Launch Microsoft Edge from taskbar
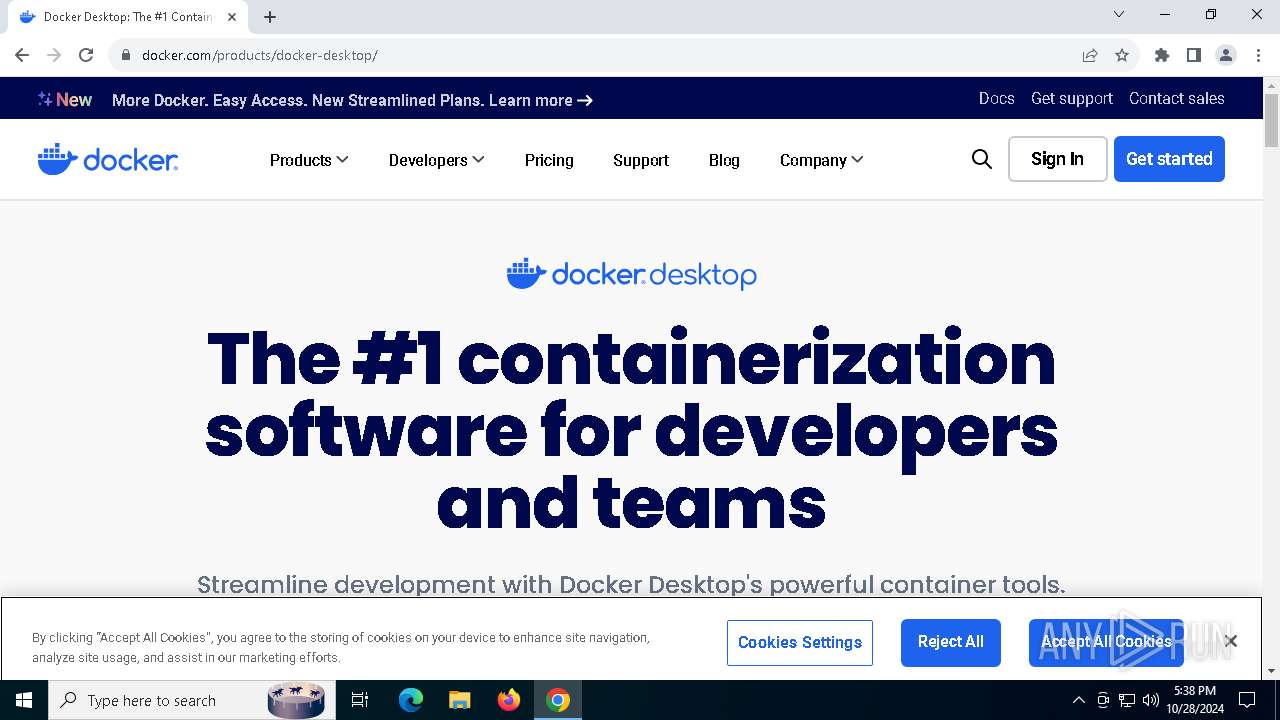Viewport: 1280px width, 720px height. pos(411,700)
